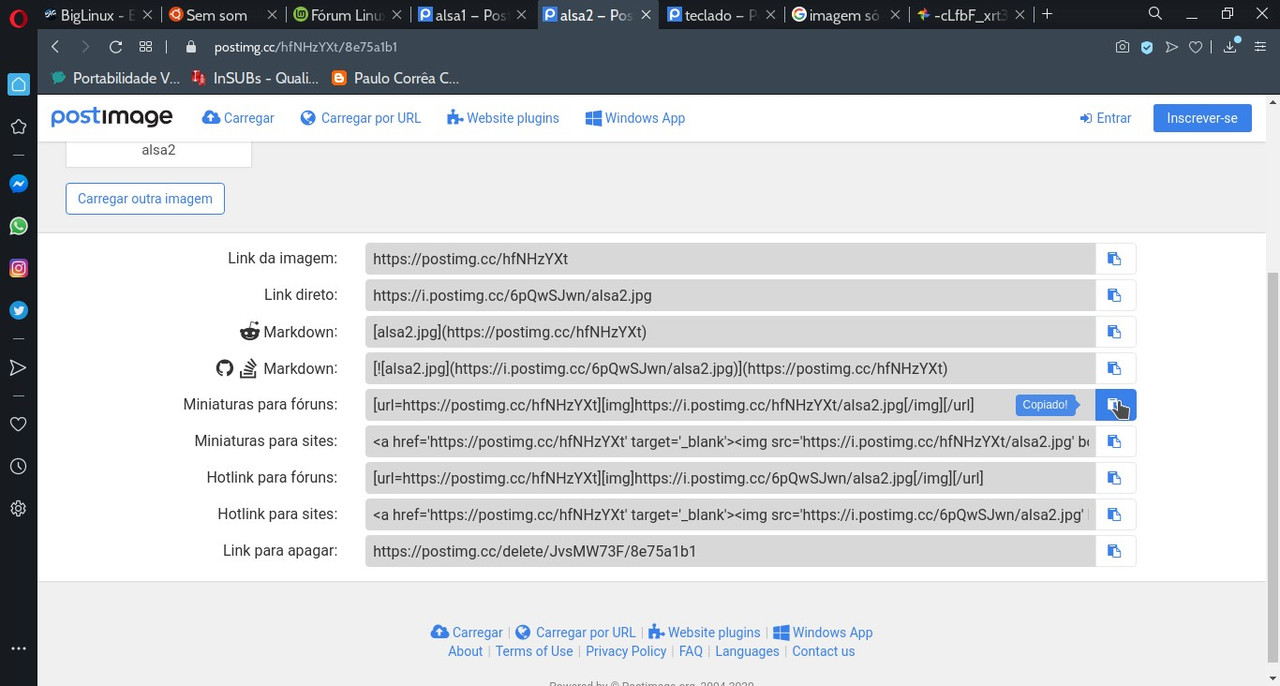This screenshot has width=1280, height=686.
Task: Open Paulo Corrêa C... bookmark
Action: pyautogui.click(x=395, y=78)
